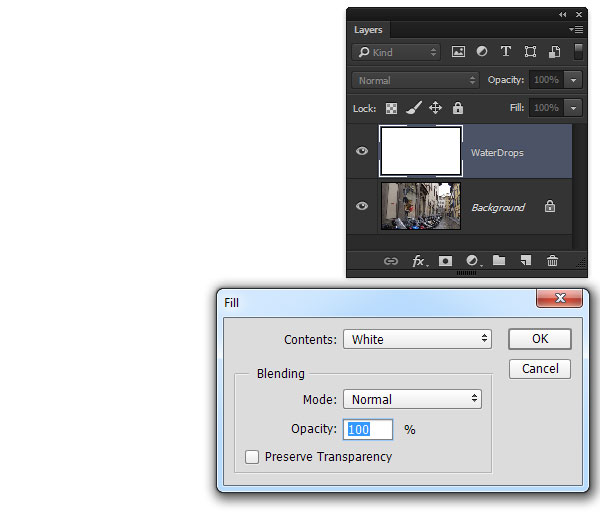Enable the Preserve Transparency checkbox

[x=252, y=457]
